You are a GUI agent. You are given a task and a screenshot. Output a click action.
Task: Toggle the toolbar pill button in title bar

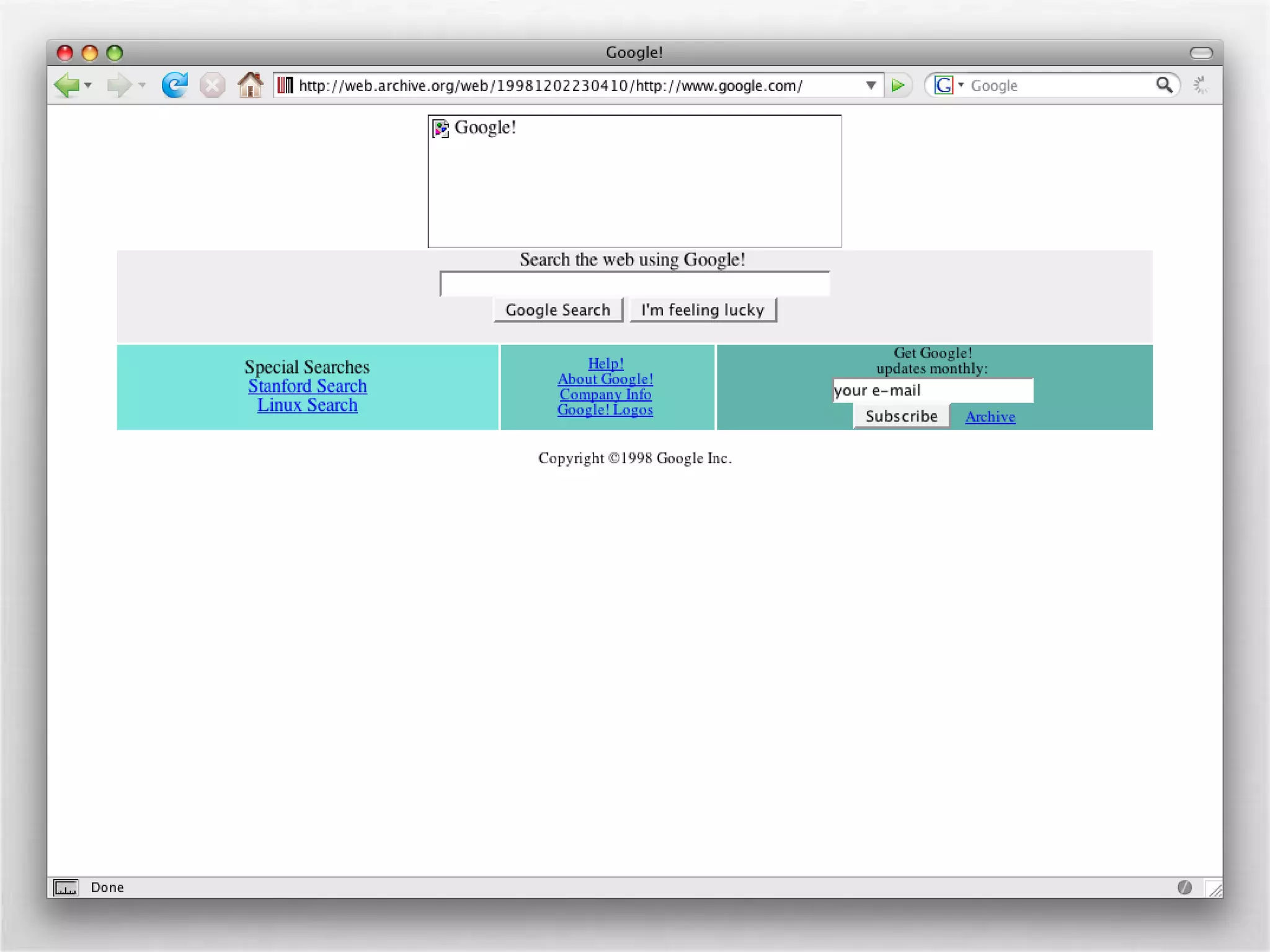[x=1201, y=53]
